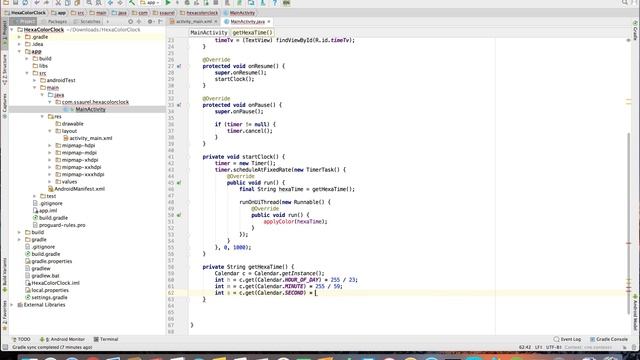
Task: Open the Terminal tool window
Action: click(x=106, y=339)
